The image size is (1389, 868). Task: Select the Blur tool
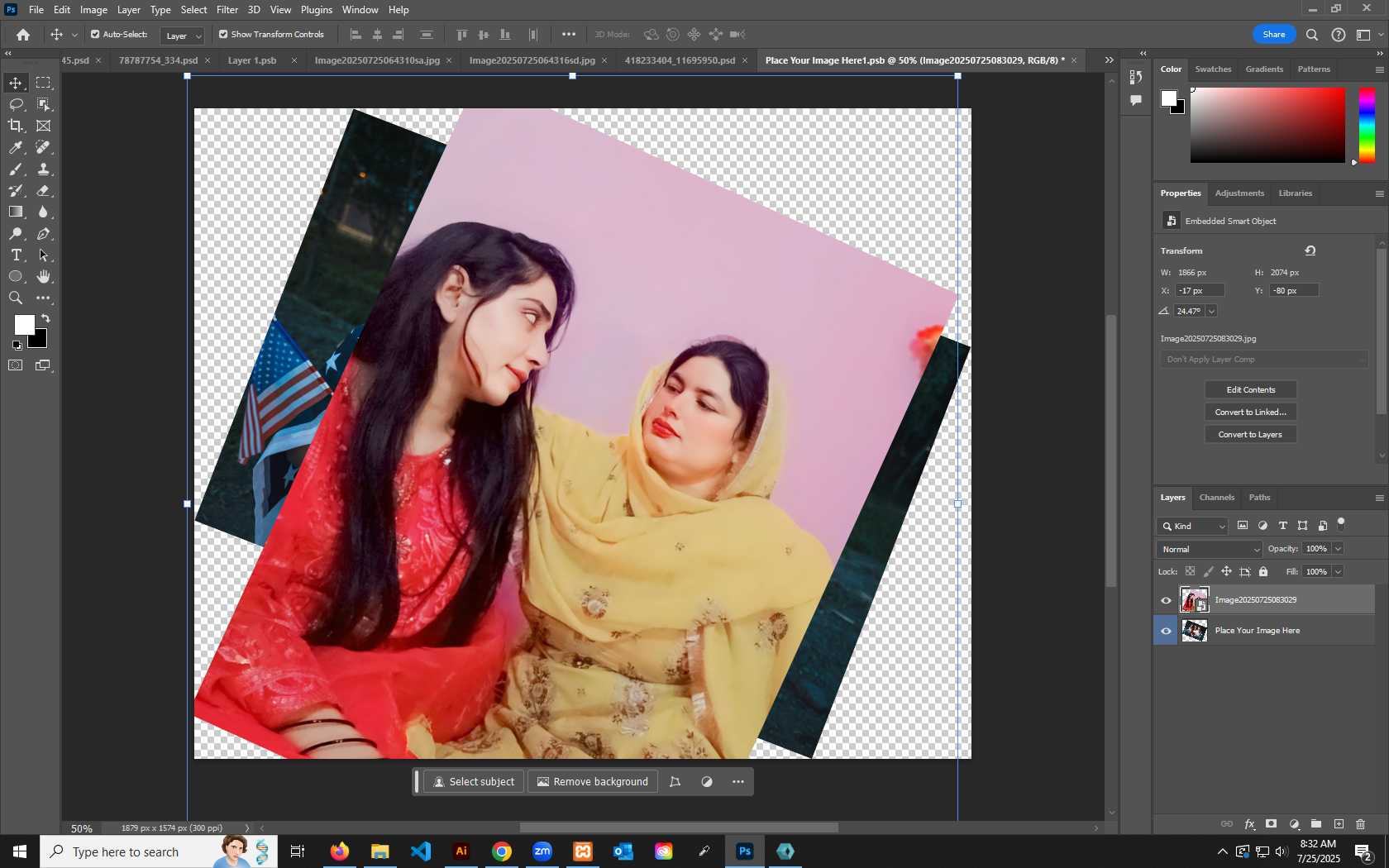43,212
